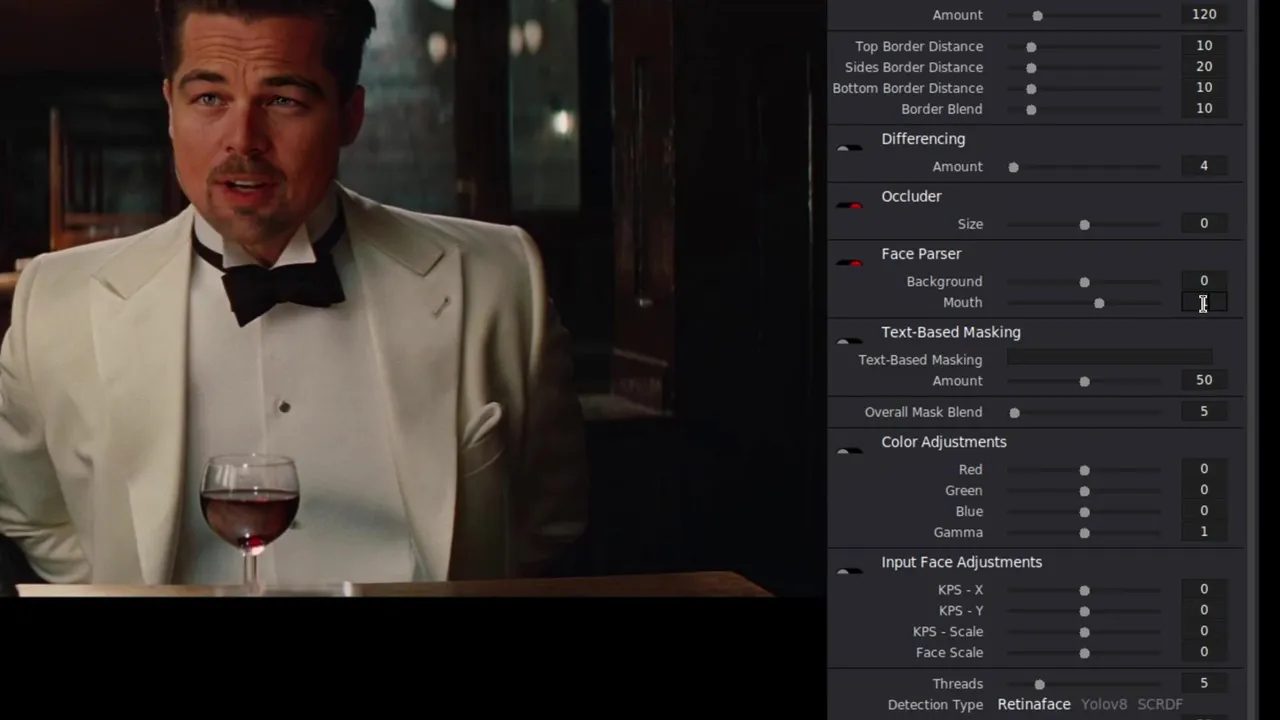The height and width of the screenshot is (720, 1280).
Task: Click the Gamma slider
Action: click(x=1084, y=533)
